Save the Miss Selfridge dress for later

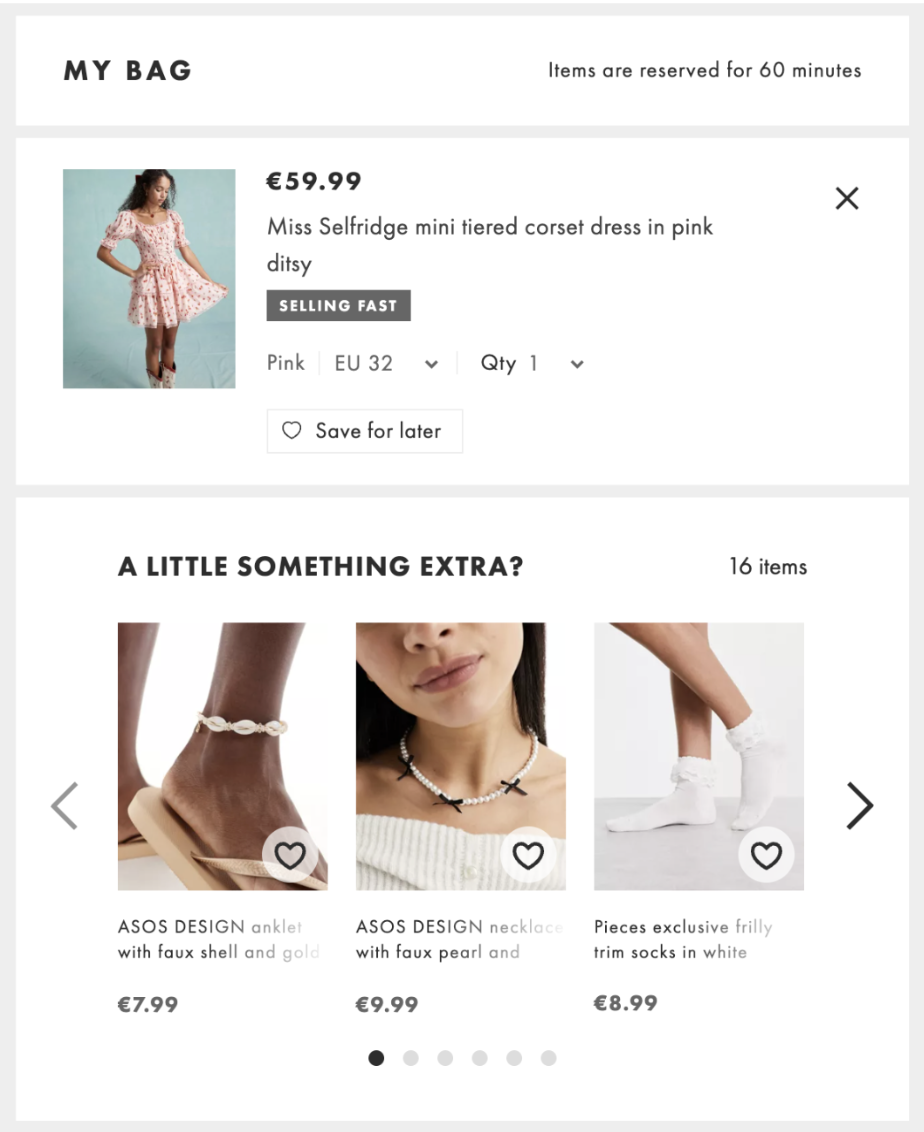(364, 431)
